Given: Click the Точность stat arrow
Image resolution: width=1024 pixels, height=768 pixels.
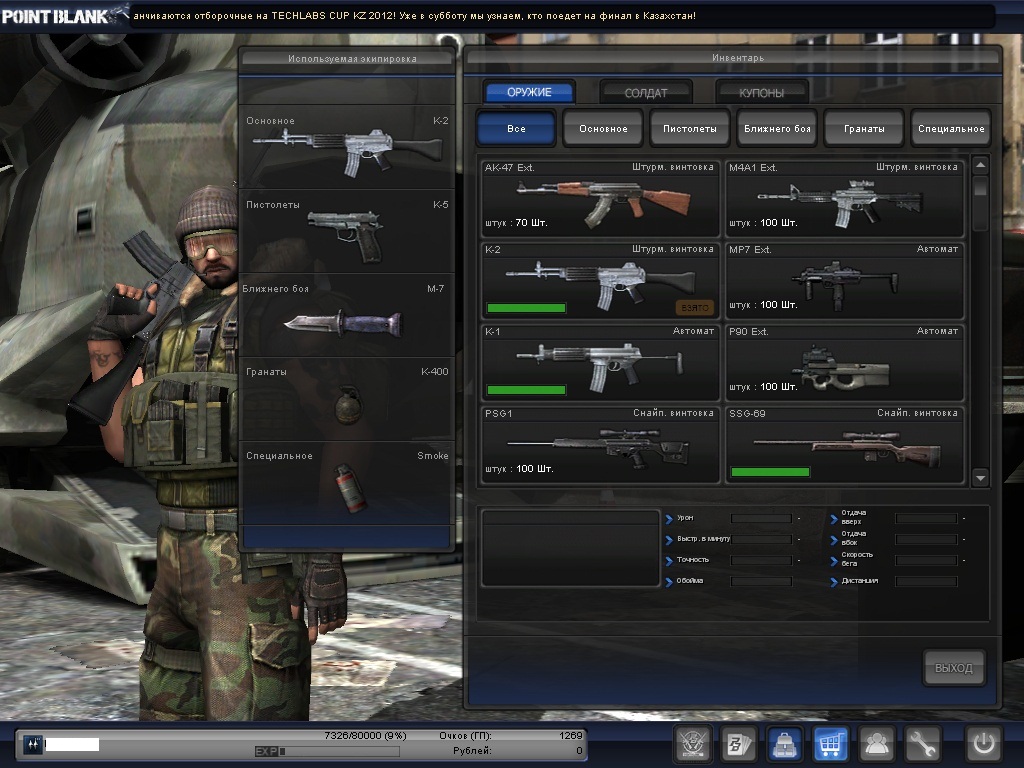Looking at the screenshot, I should [x=669, y=561].
